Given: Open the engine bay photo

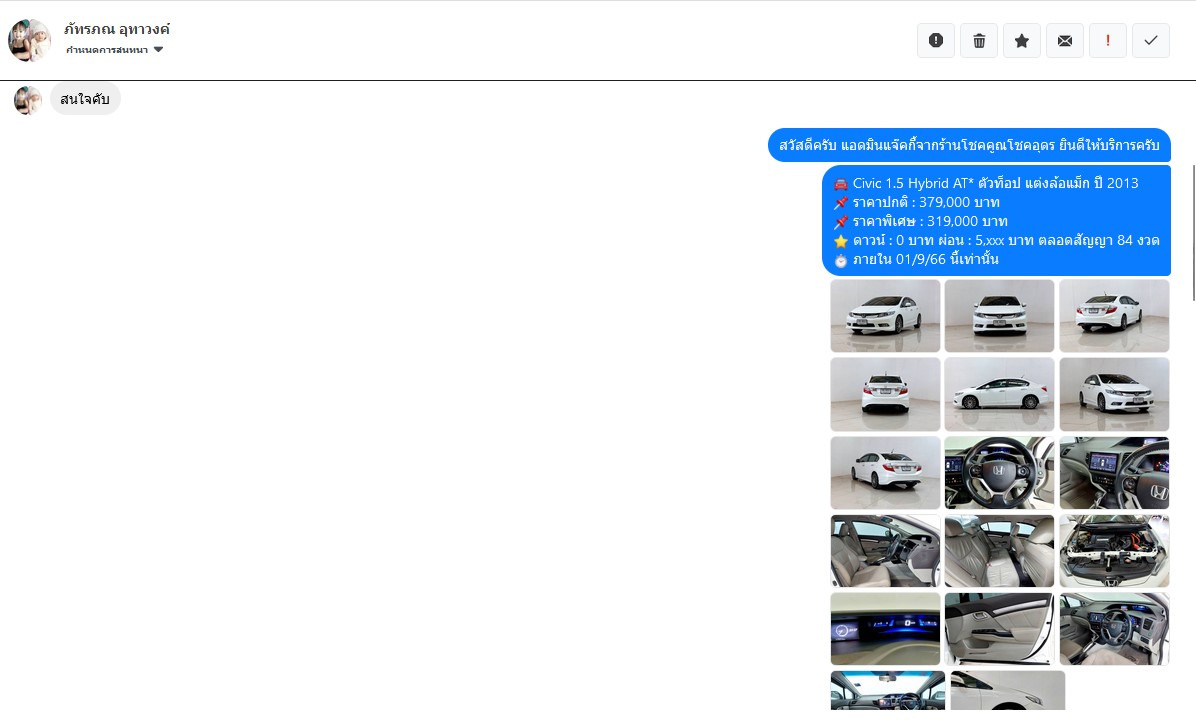Looking at the screenshot, I should [x=1114, y=551].
